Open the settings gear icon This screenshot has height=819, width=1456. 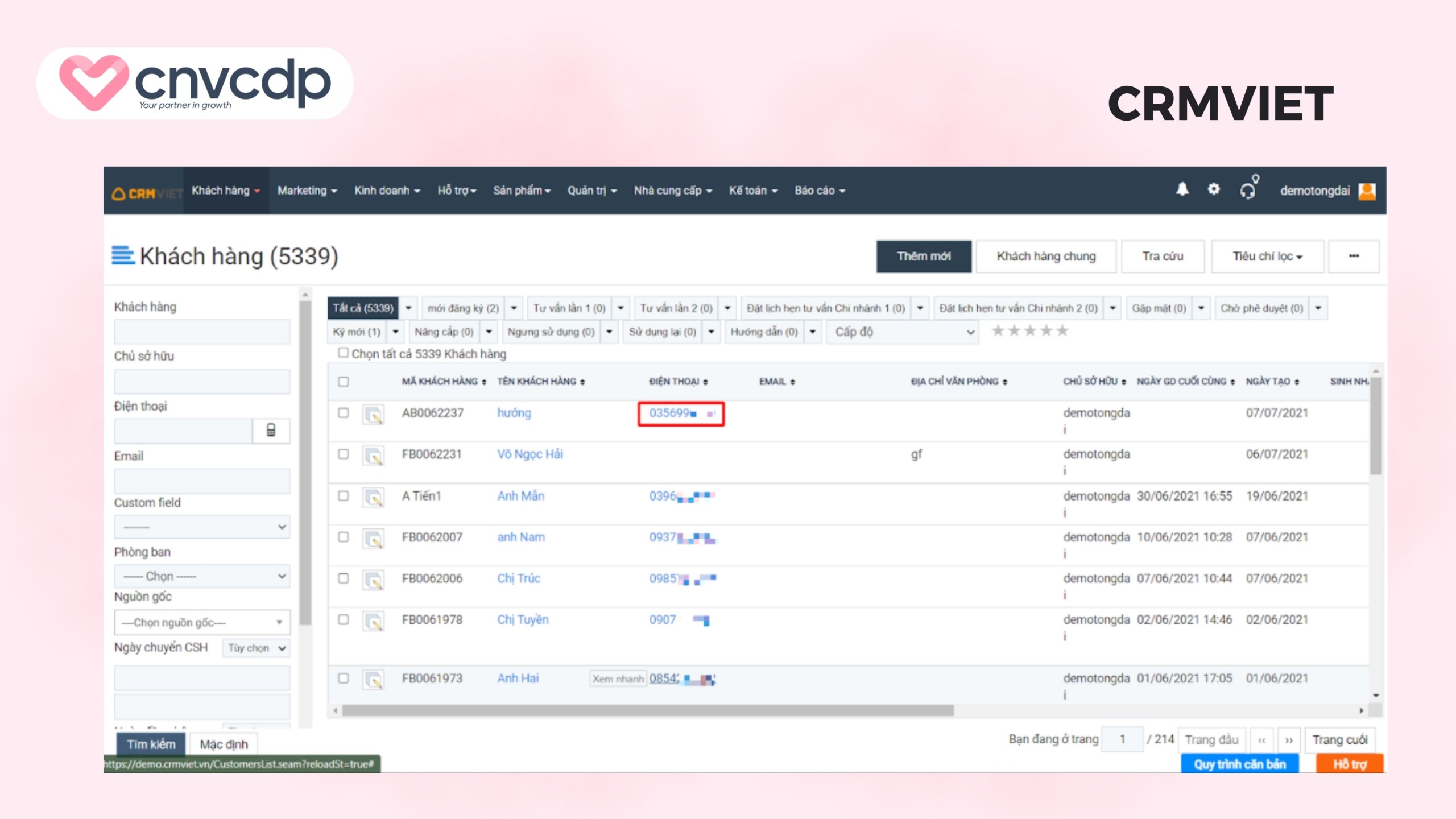pyautogui.click(x=1213, y=189)
